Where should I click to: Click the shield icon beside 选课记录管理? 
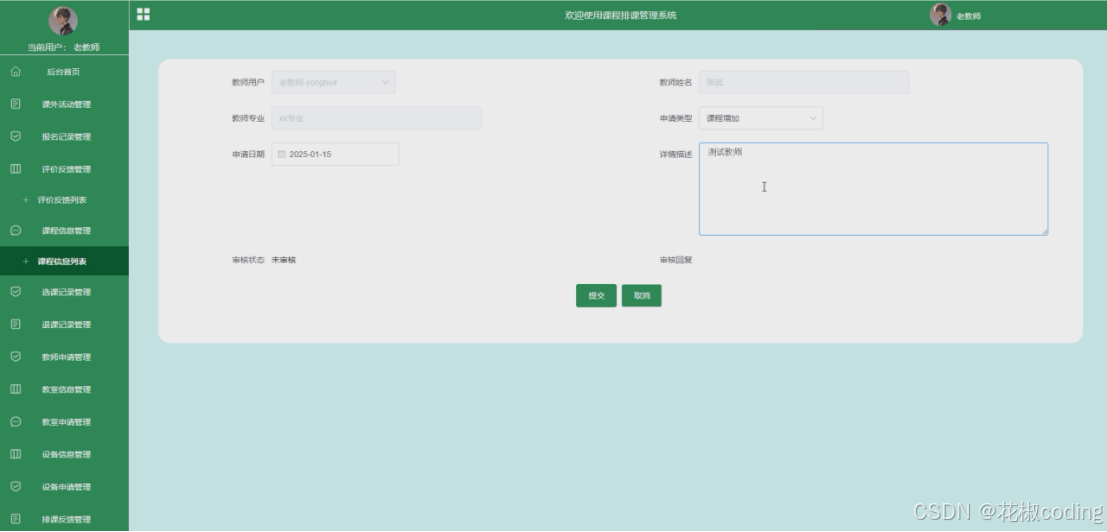(16, 291)
